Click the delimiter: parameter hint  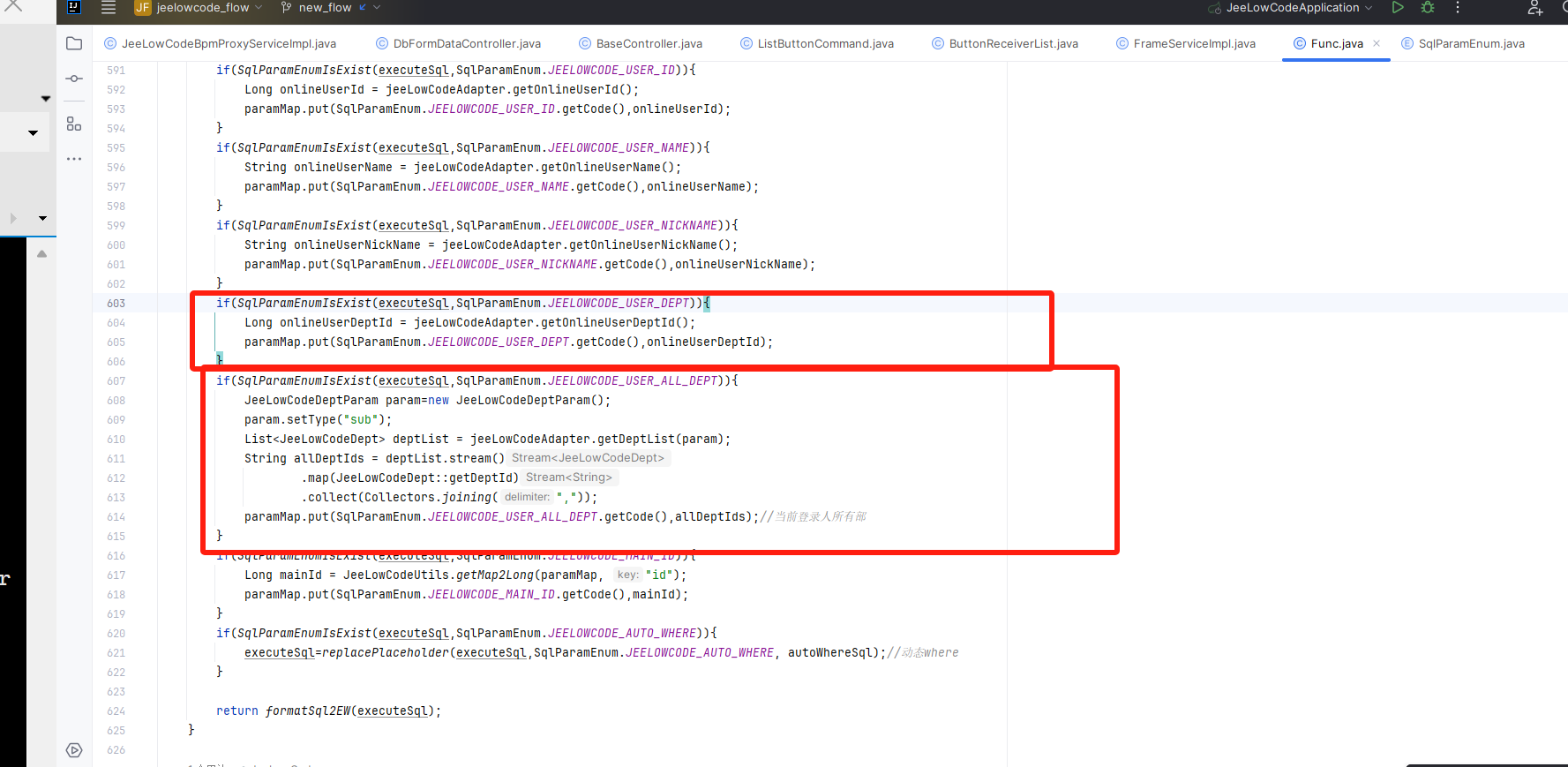click(x=527, y=497)
